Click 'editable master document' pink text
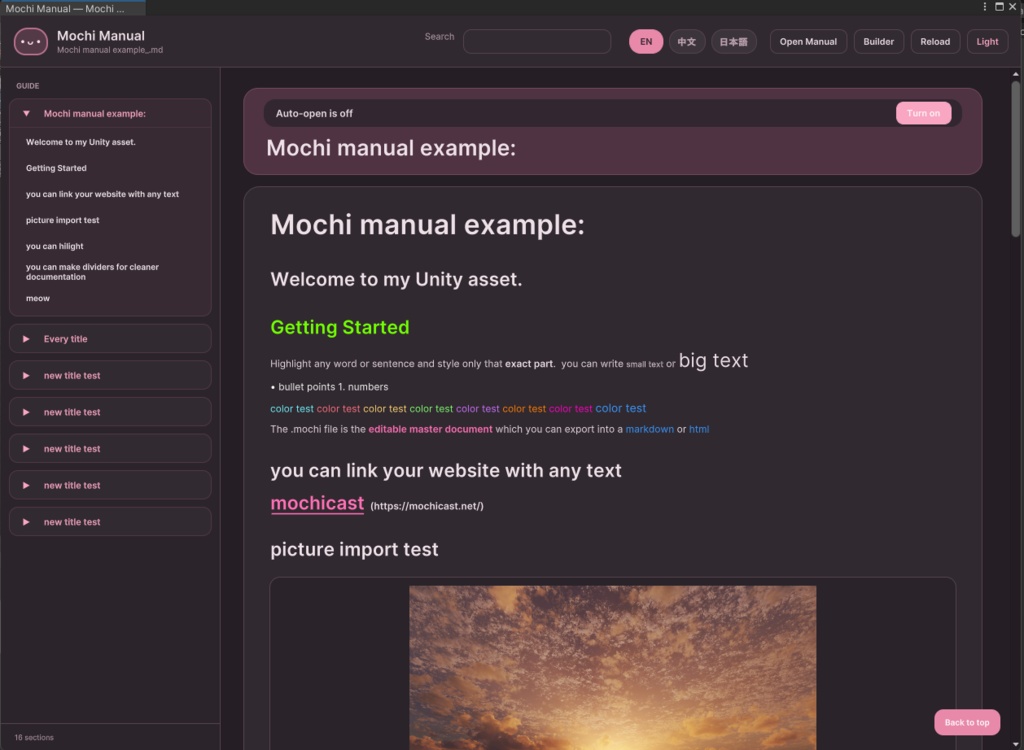The image size is (1024, 750). pos(430,429)
